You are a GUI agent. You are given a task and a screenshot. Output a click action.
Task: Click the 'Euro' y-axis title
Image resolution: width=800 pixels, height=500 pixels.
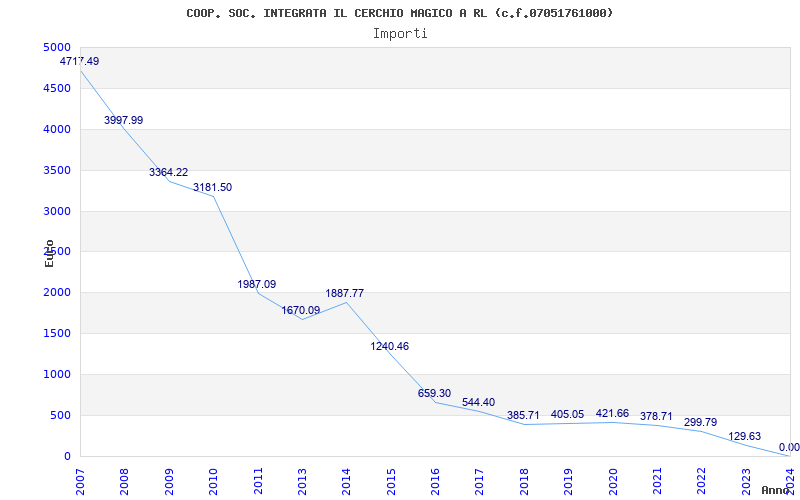coord(49,253)
